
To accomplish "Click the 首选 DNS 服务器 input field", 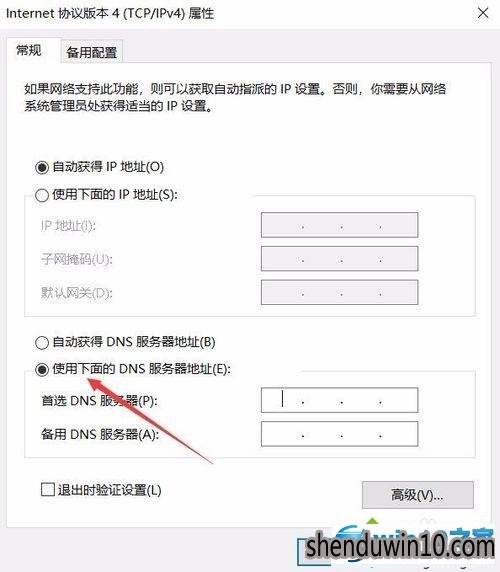I will coord(340,400).
